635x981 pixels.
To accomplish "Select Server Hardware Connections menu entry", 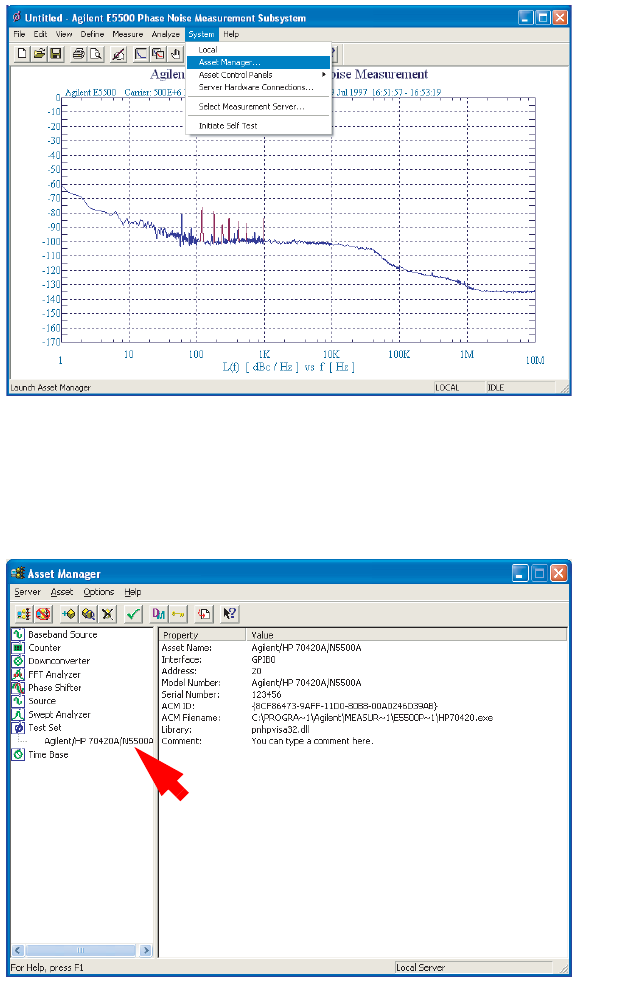I will tap(255, 88).
